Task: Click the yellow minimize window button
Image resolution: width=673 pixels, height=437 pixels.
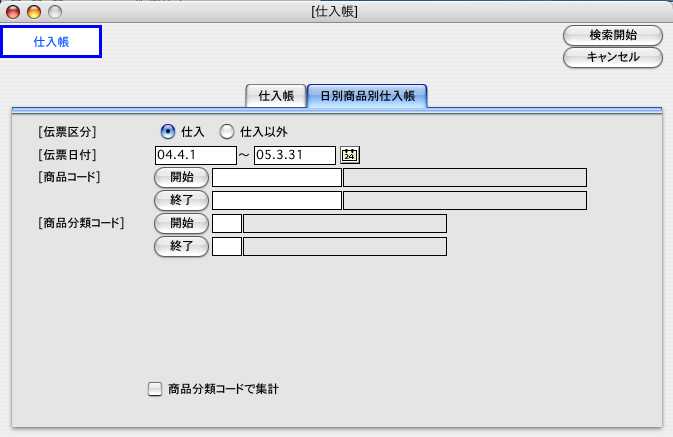Action: [x=33, y=11]
